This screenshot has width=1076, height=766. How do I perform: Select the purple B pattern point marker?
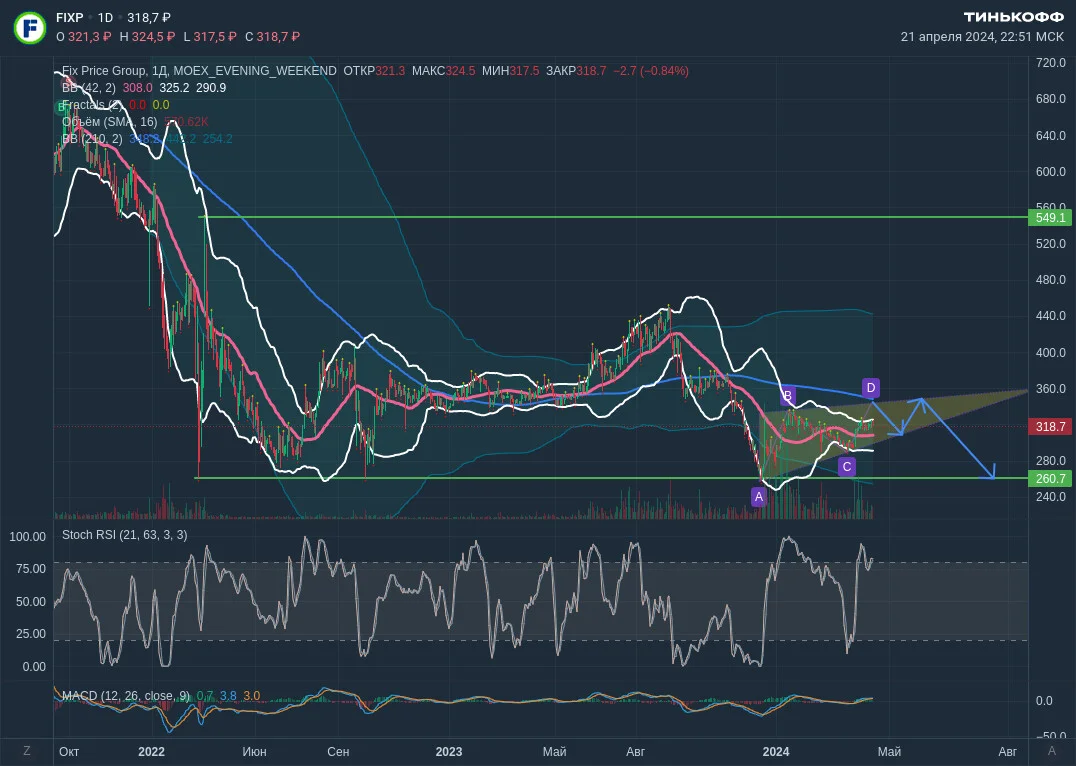787,396
